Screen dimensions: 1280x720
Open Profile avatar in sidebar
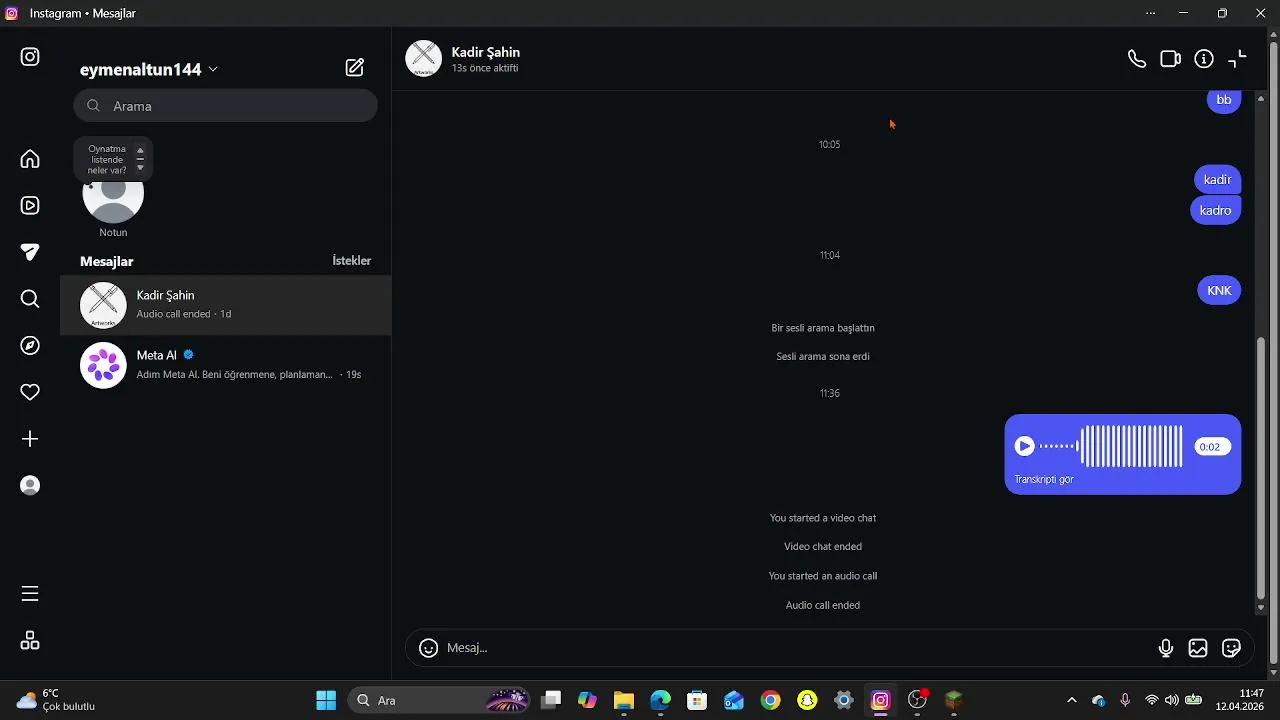[x=30, y=485]
